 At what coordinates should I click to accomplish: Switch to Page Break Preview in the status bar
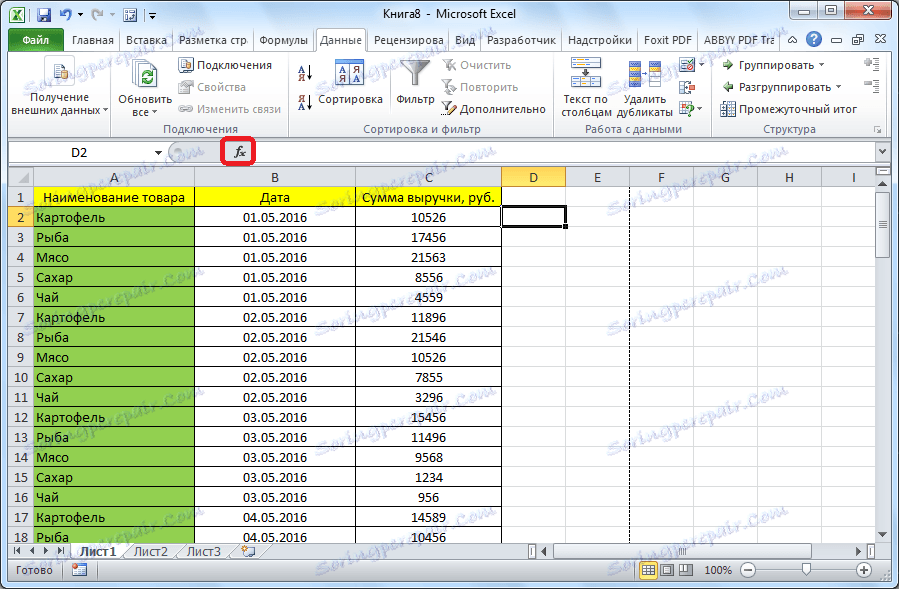(x=685, y=570)
